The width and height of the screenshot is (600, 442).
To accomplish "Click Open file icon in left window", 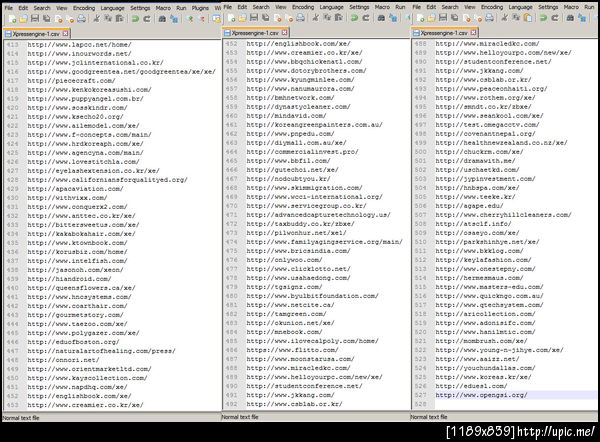I will (x=23, y=18).
